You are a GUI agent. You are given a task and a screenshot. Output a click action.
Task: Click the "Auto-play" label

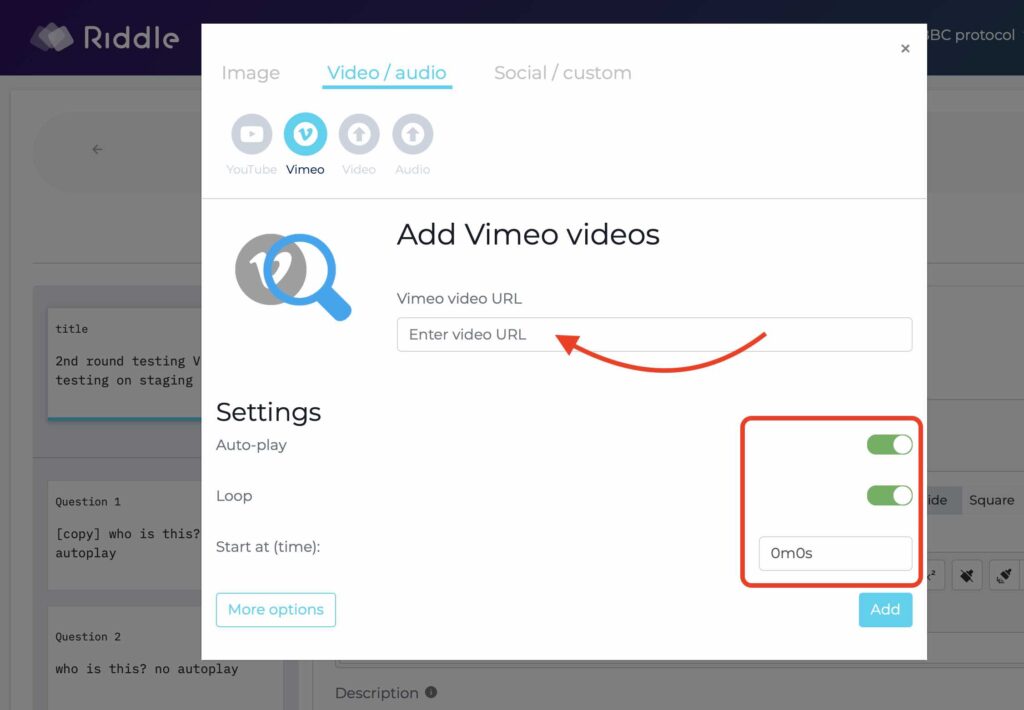(251, 445)
